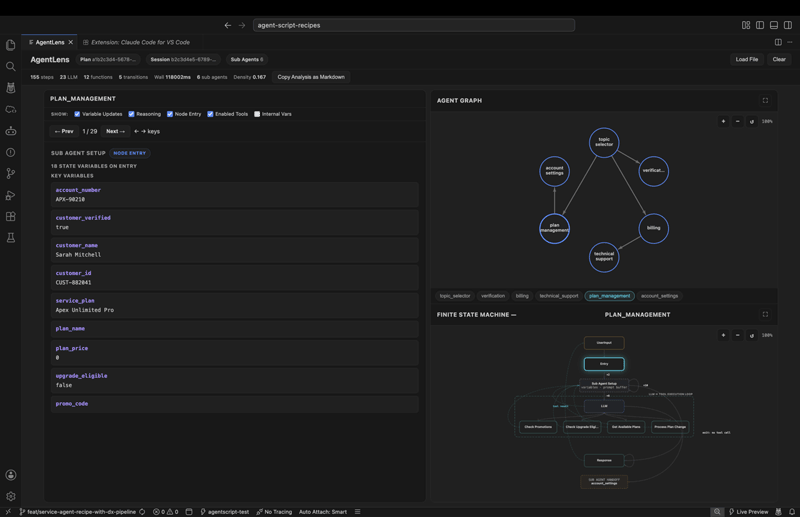The height and width of the screenshot is (517, 800).
Task: Click the account settings graph node
Action: coord(555,171)
